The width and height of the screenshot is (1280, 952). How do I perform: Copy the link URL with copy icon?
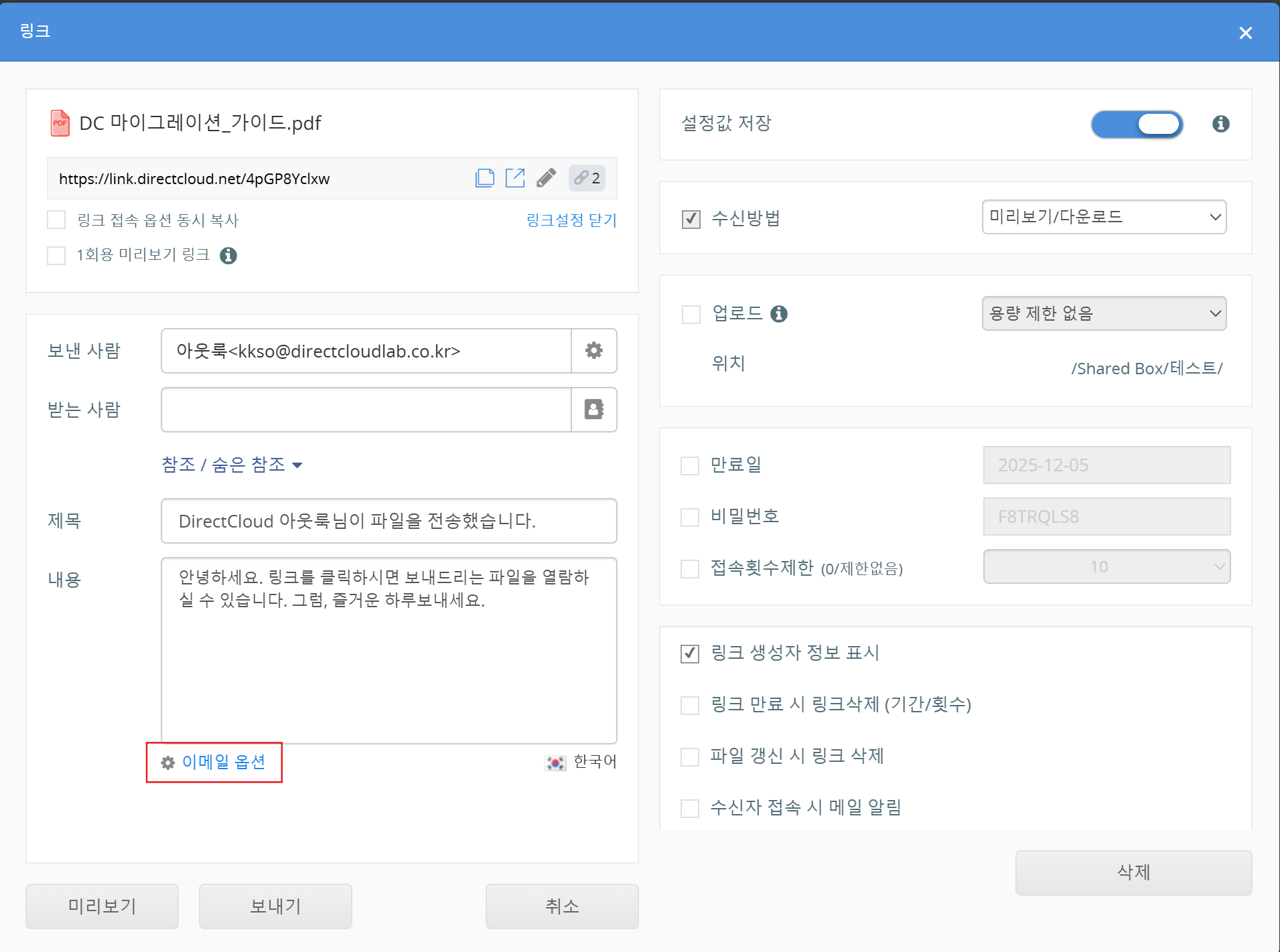pos(484,178)
